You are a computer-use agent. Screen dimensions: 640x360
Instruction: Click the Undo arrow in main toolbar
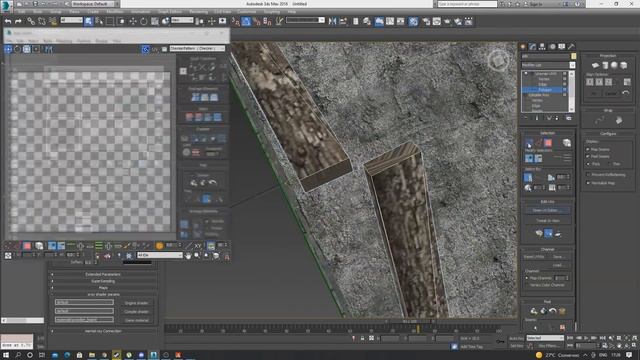pyautogui.click(x=8, y=21)
